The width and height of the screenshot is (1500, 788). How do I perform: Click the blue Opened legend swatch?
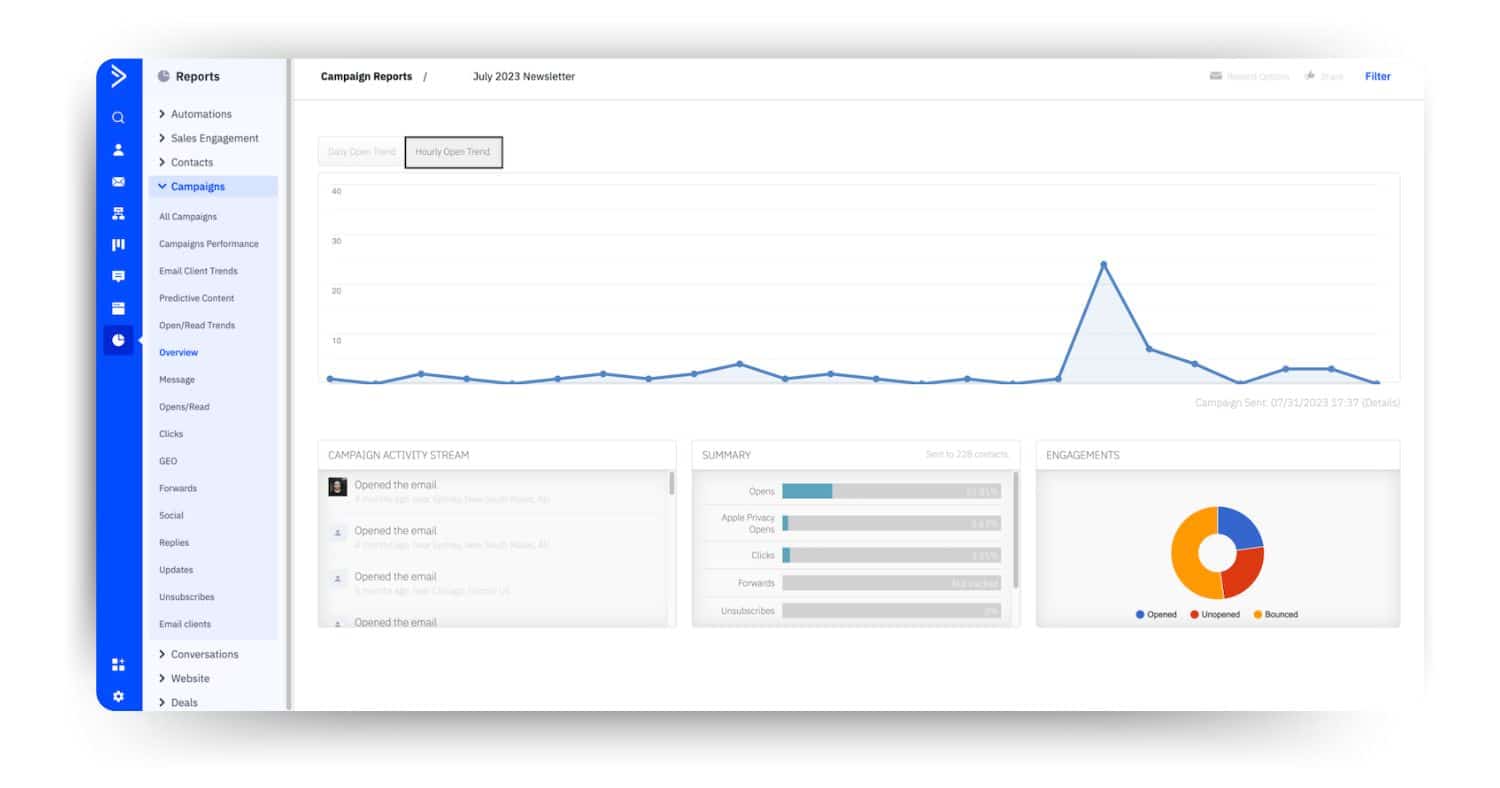[1140, 614]
